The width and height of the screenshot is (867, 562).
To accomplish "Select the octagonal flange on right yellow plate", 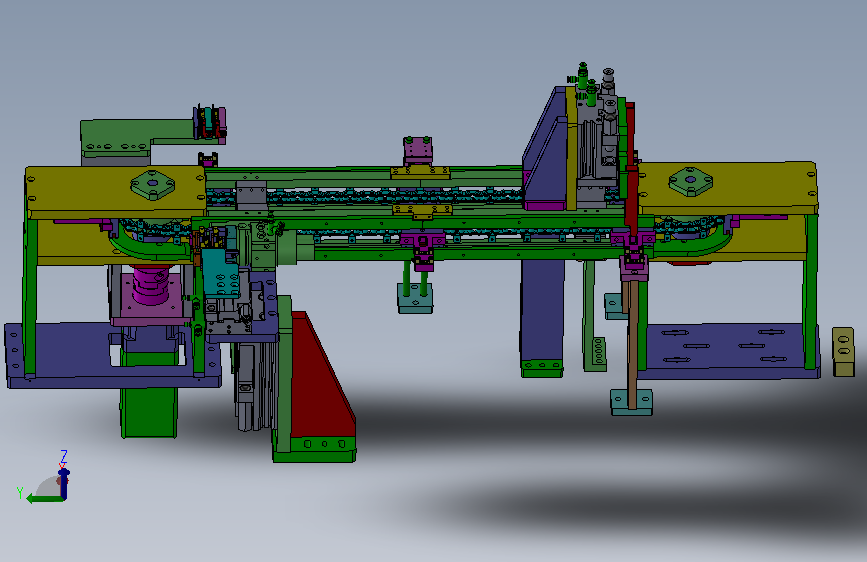I will 690,181.
